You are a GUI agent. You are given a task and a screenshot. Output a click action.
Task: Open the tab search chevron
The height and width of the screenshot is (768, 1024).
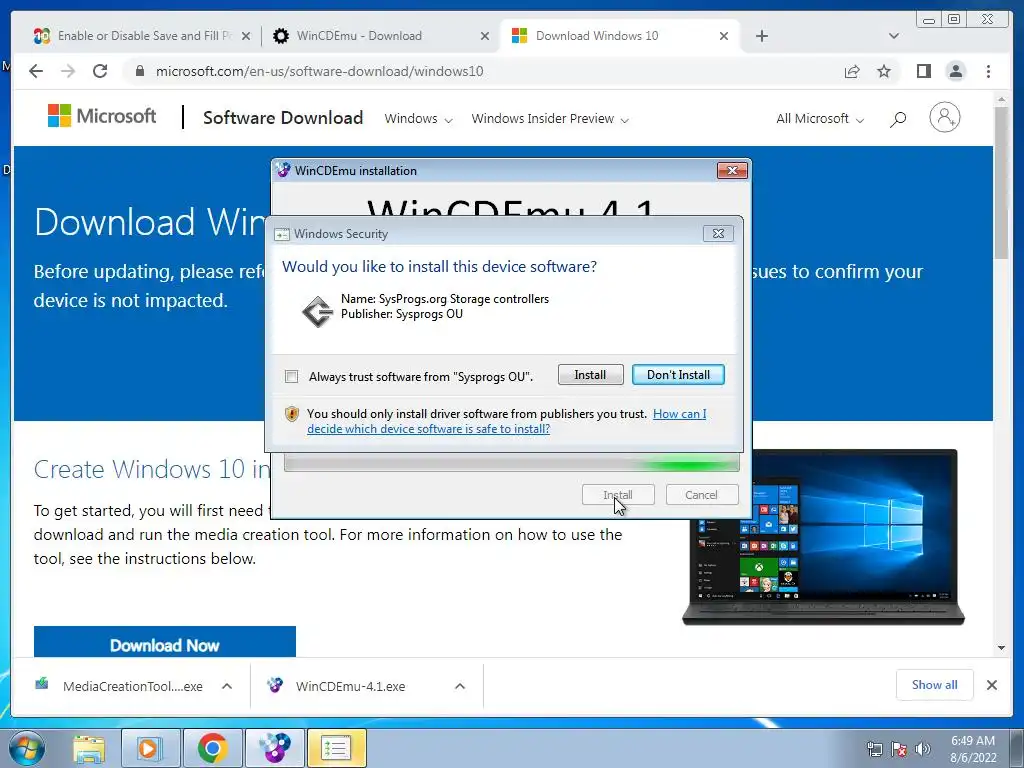click(893, 36)
